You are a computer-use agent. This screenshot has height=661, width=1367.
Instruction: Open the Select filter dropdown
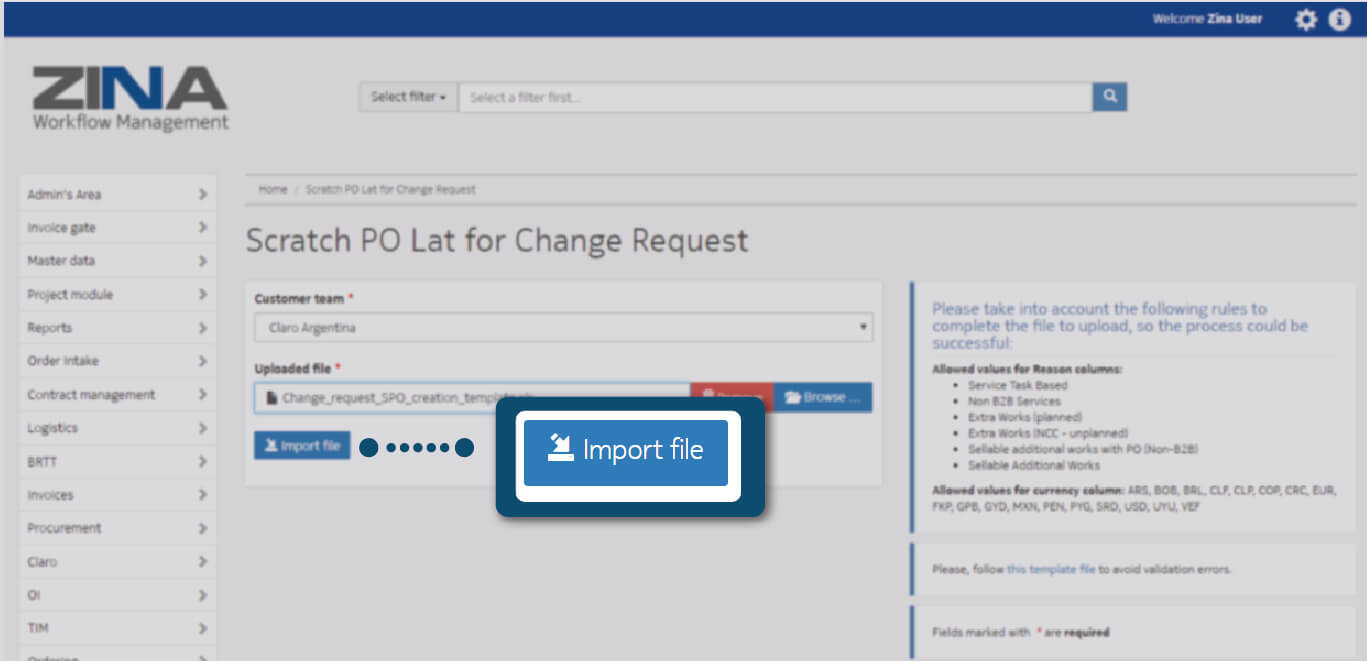(x=408, y=97)
